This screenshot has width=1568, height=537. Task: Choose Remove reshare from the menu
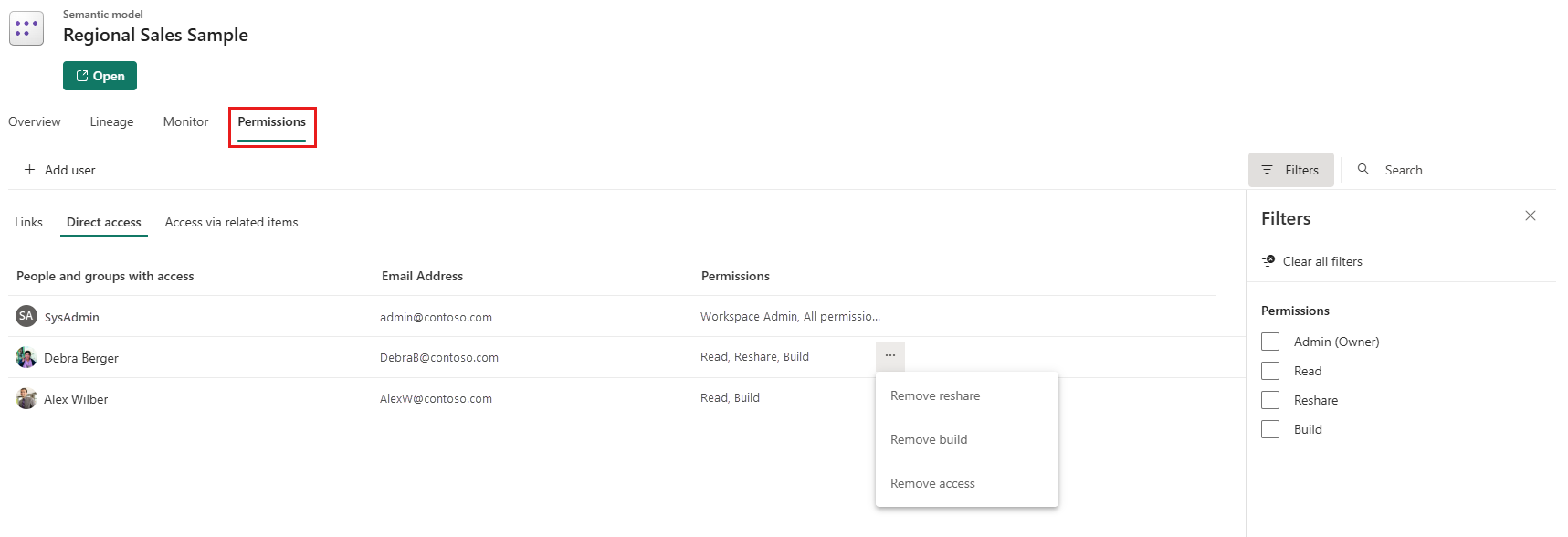tap(935, 396)
